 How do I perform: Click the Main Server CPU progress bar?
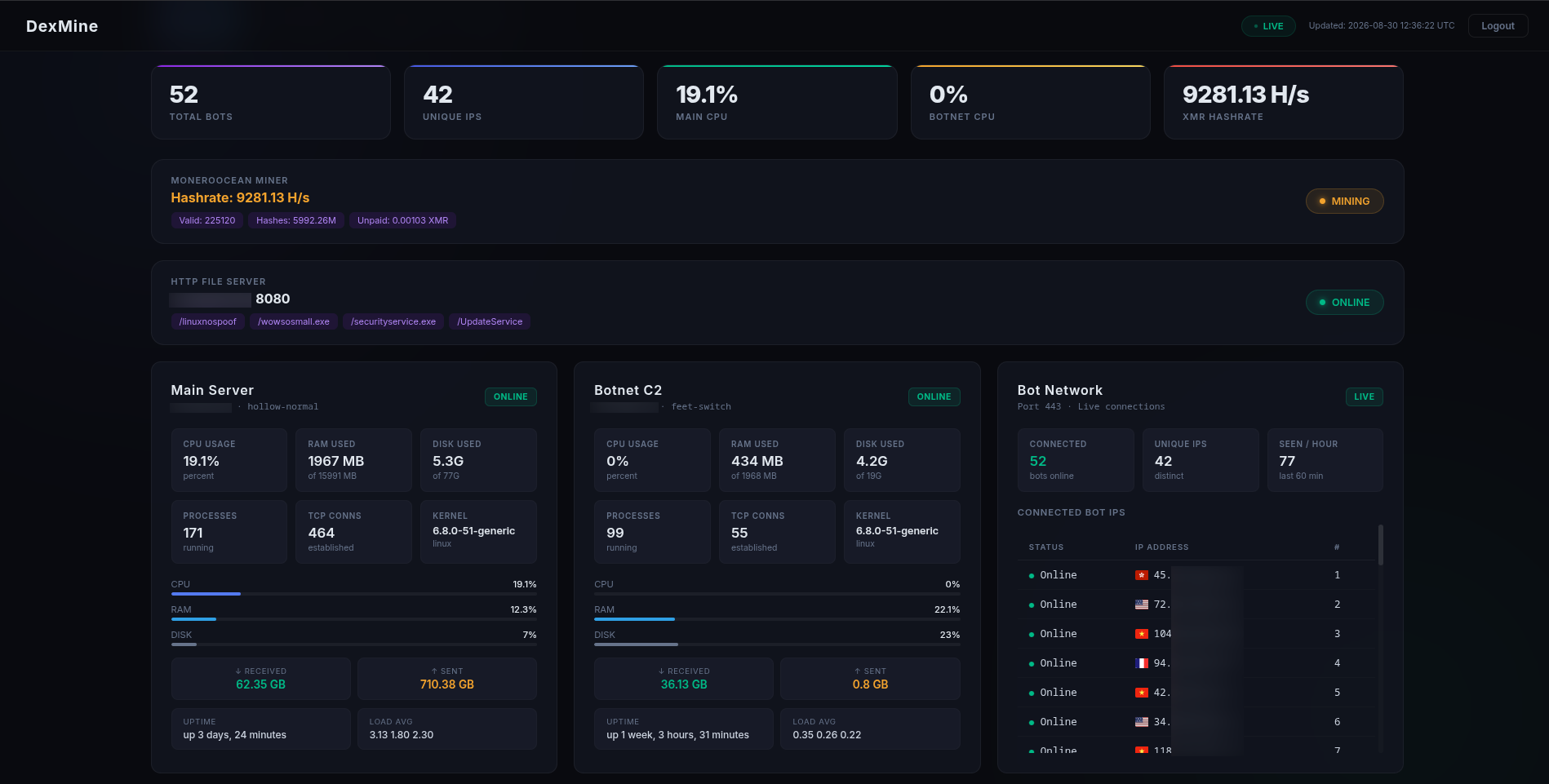pos(353,594)
